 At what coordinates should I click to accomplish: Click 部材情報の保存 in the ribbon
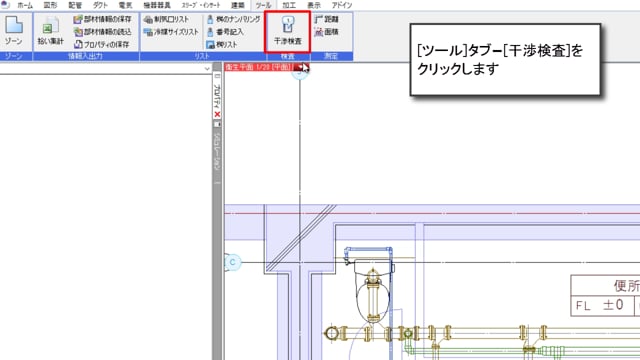102,19
